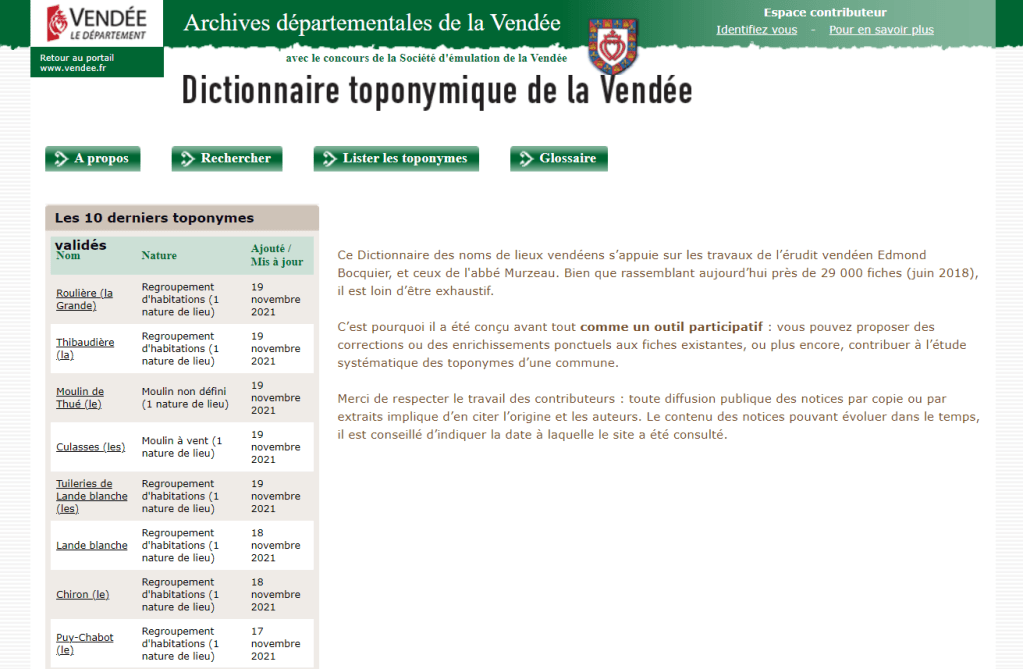Open the Pour en savoir plus link
The image size is (1023, 669).
pos(881,30)
